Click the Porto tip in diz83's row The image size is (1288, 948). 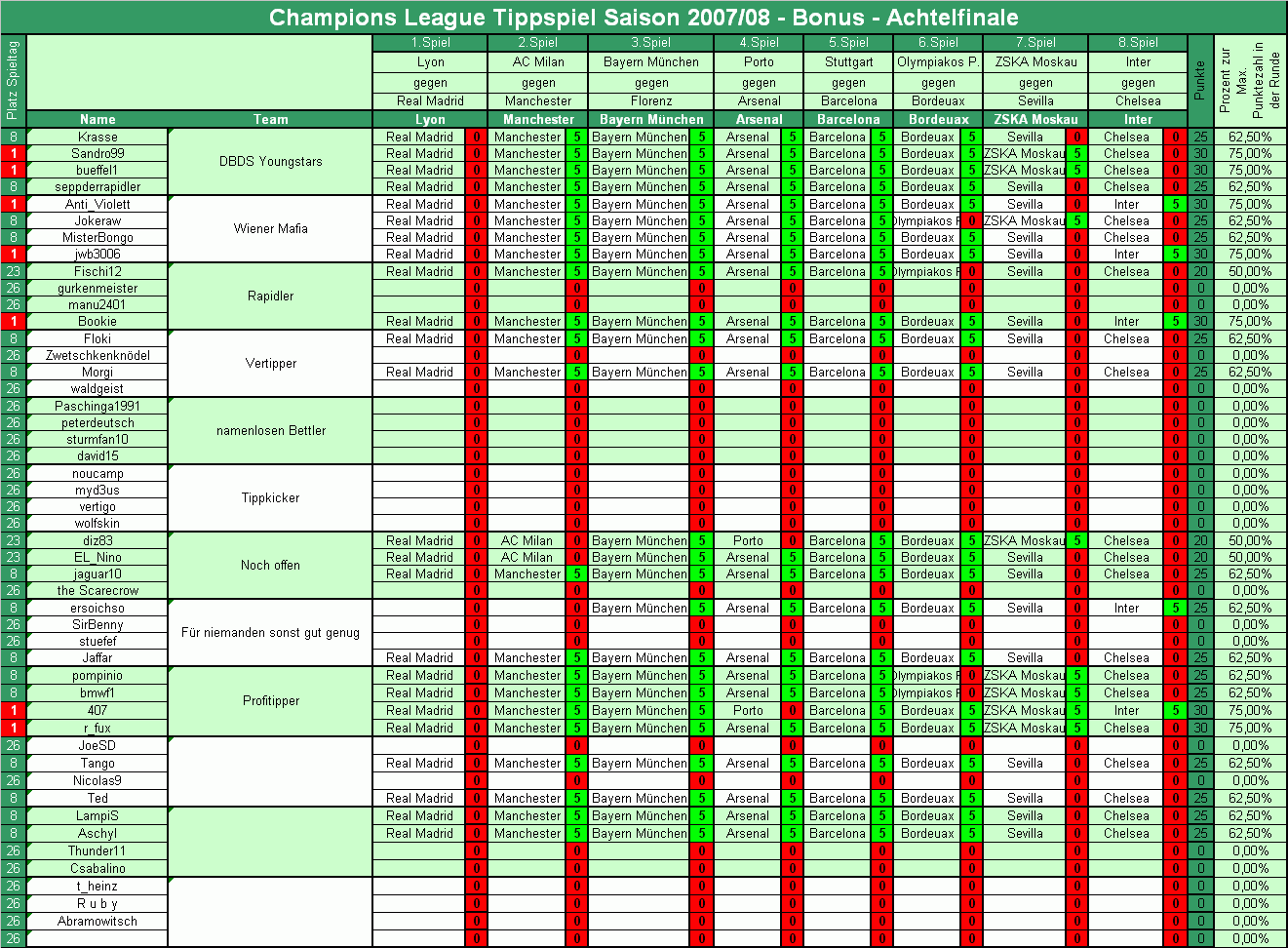point(748,541)
